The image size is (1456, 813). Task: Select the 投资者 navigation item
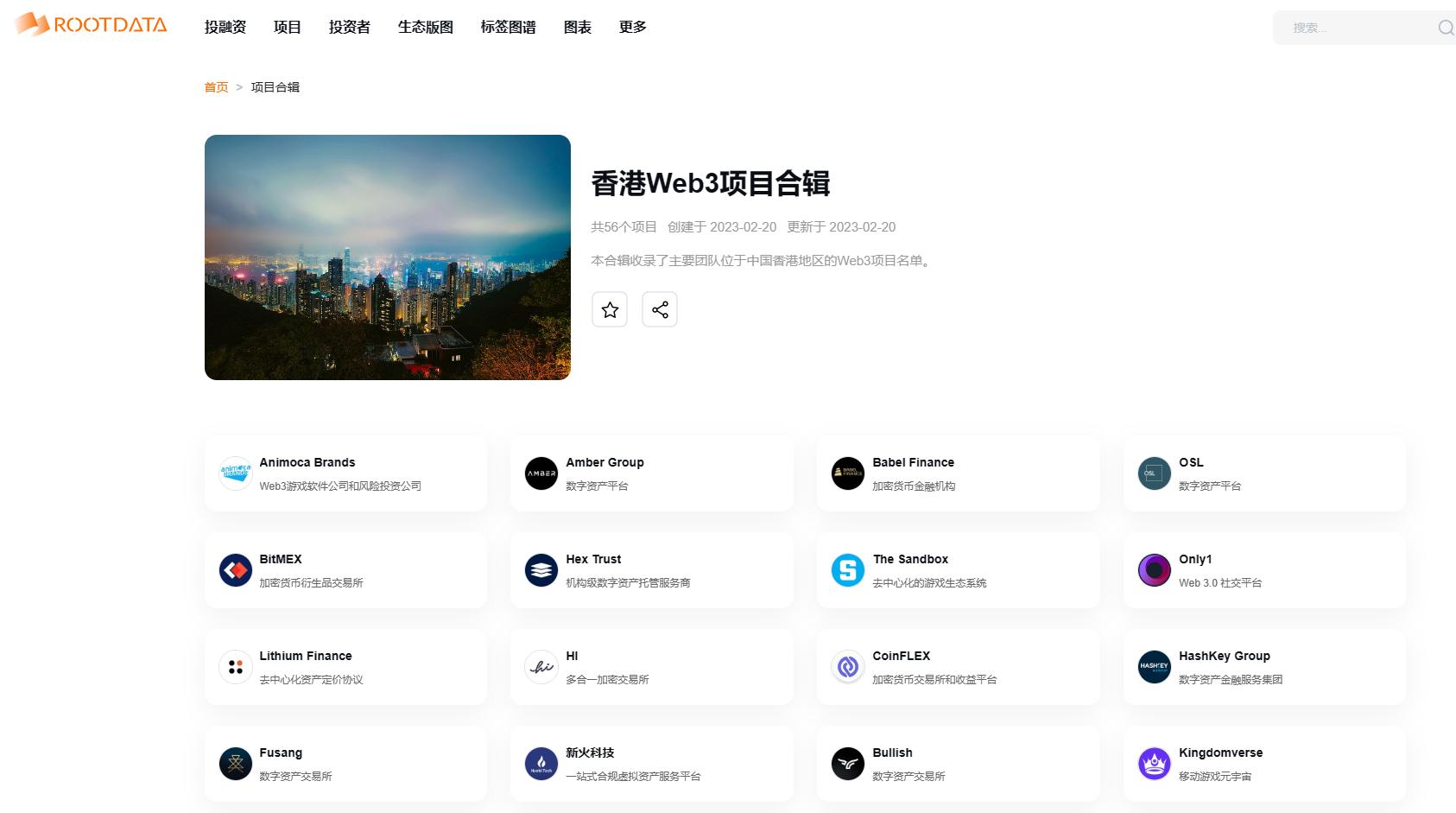click(x=348, y=27)
